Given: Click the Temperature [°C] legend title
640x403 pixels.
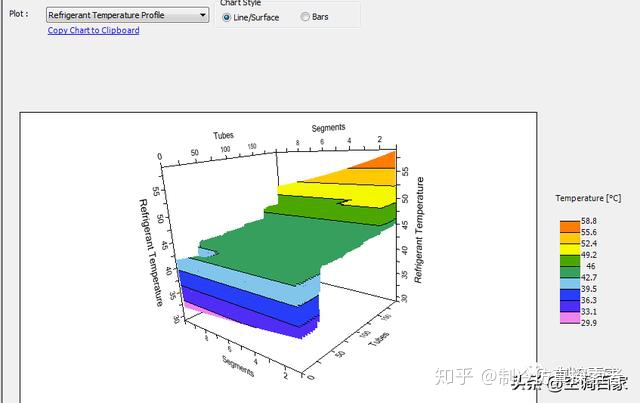Looking at the screenshot, I should click(x=588, y=198).
